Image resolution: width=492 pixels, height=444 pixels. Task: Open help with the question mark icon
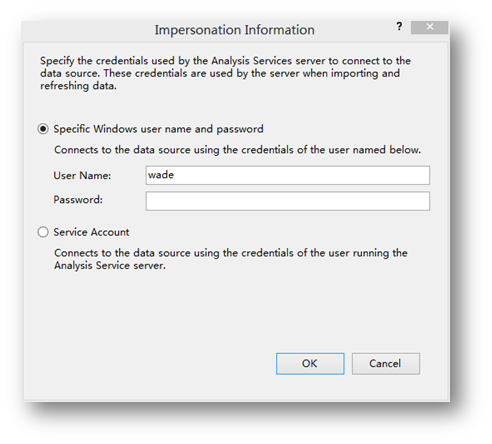399,27
